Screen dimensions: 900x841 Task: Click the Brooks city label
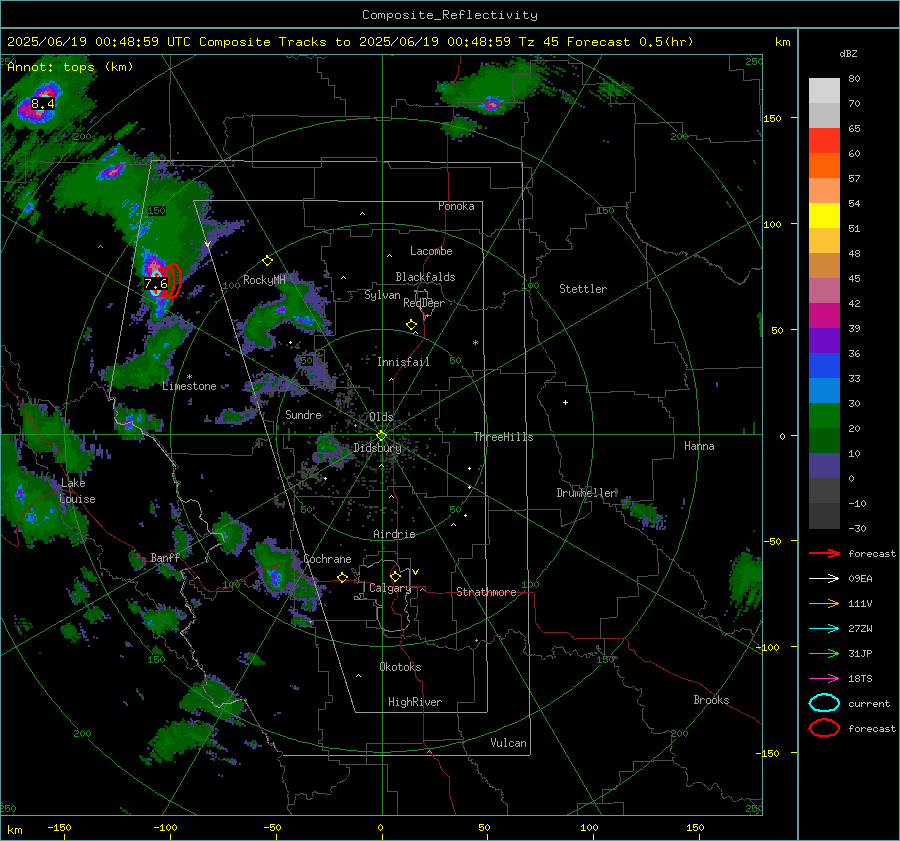(711, 700)
